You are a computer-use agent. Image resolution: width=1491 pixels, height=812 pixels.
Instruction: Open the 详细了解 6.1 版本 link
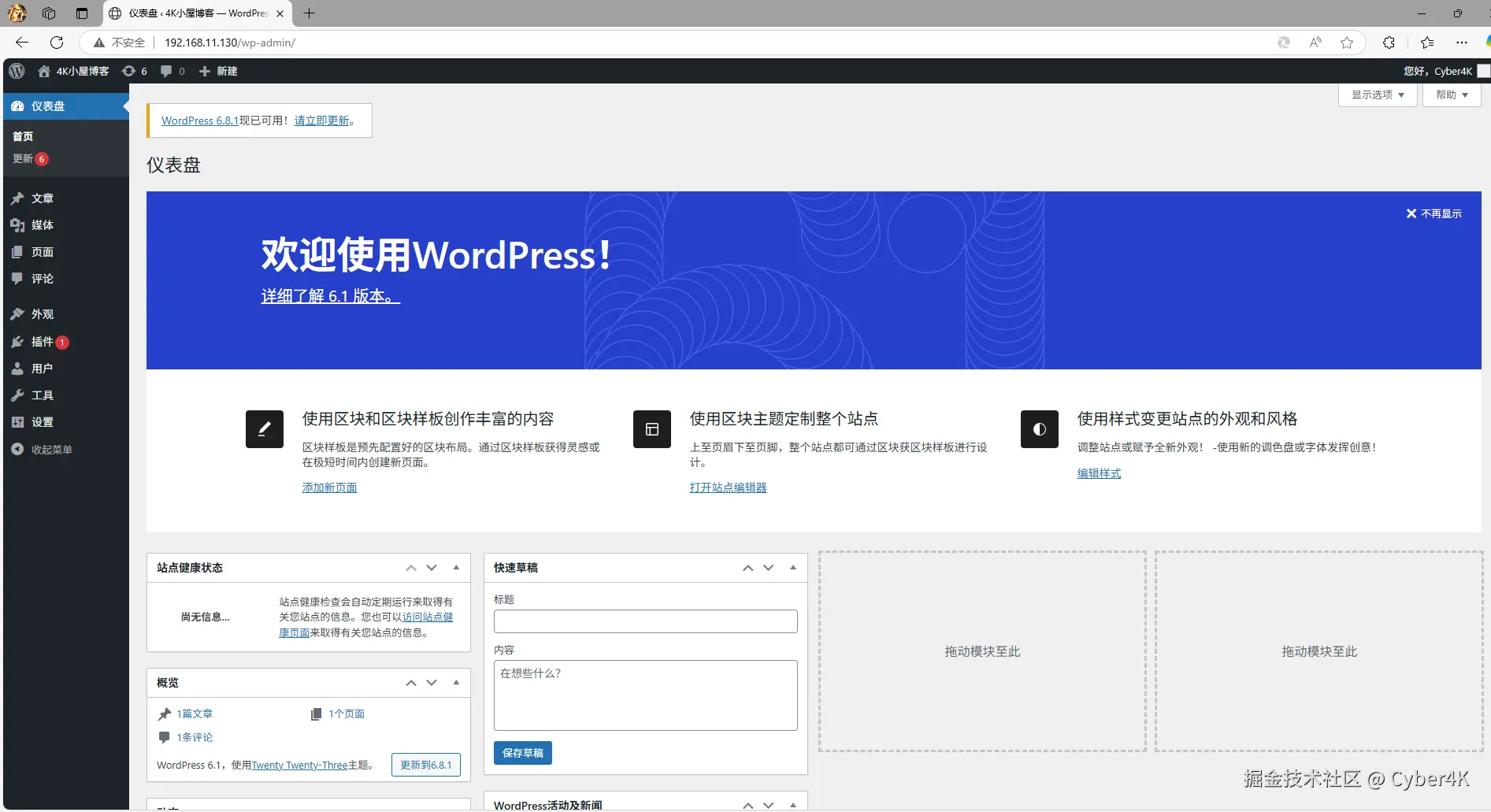click(x=331, y=296)
